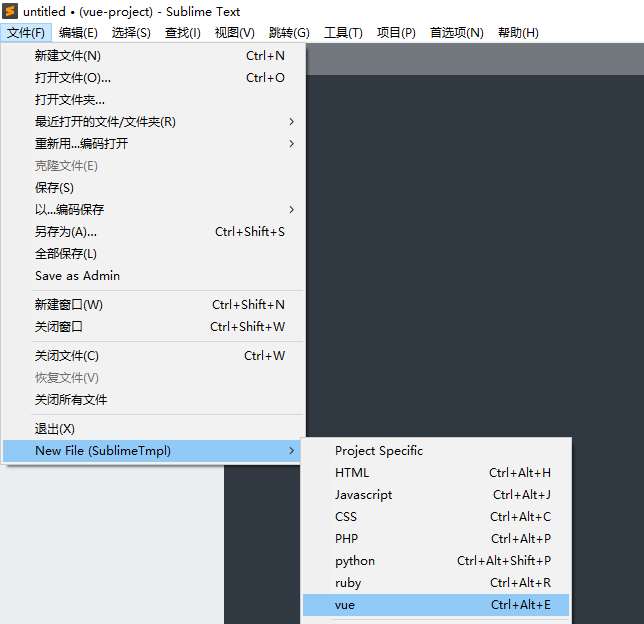Choose 退出(X) menu entry

154,429
